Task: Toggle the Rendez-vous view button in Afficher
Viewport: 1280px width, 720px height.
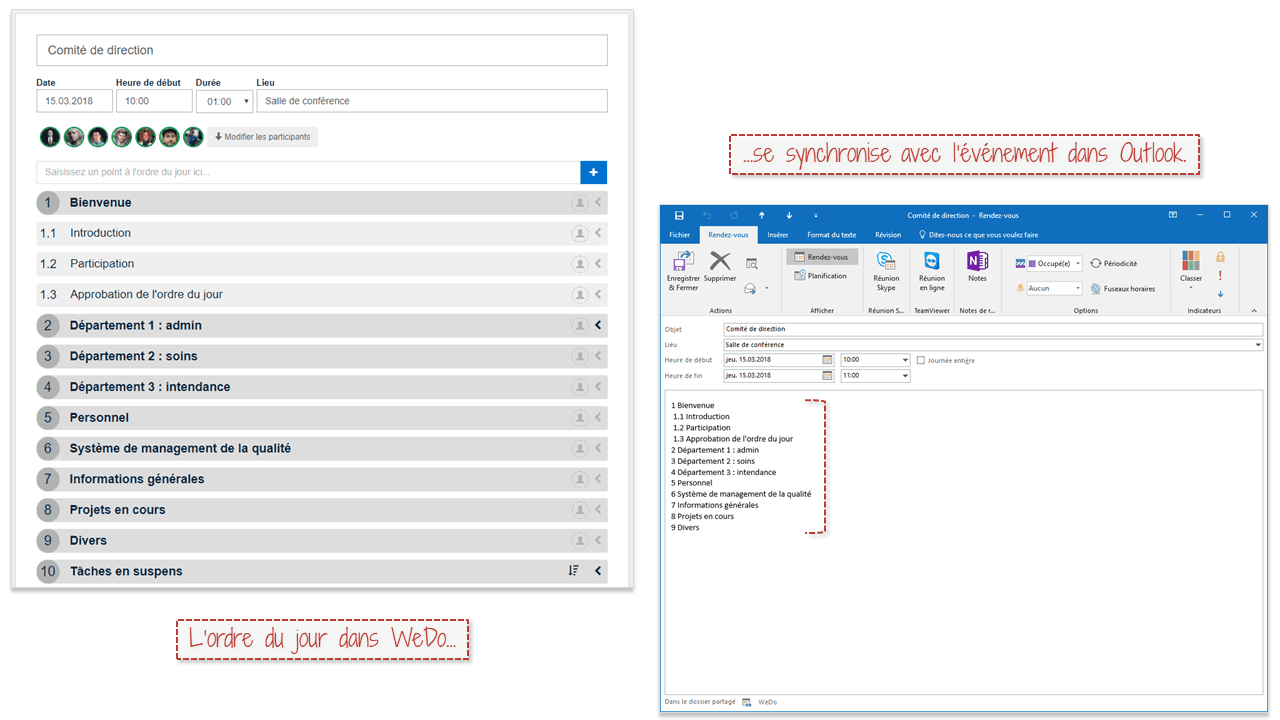Action: coord(822,257)
